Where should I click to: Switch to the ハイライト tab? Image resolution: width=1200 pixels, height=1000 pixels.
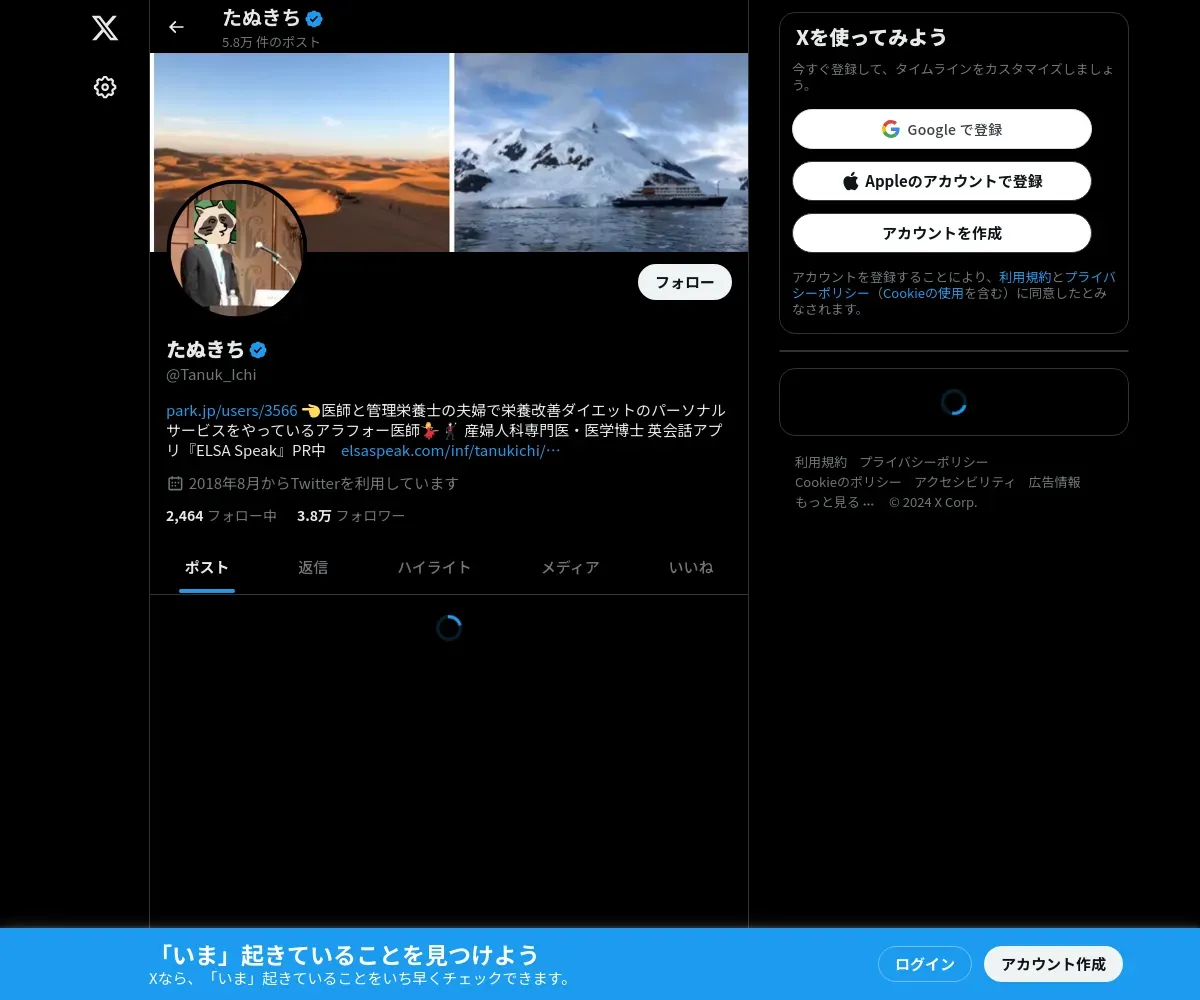(x=434, y=568)
